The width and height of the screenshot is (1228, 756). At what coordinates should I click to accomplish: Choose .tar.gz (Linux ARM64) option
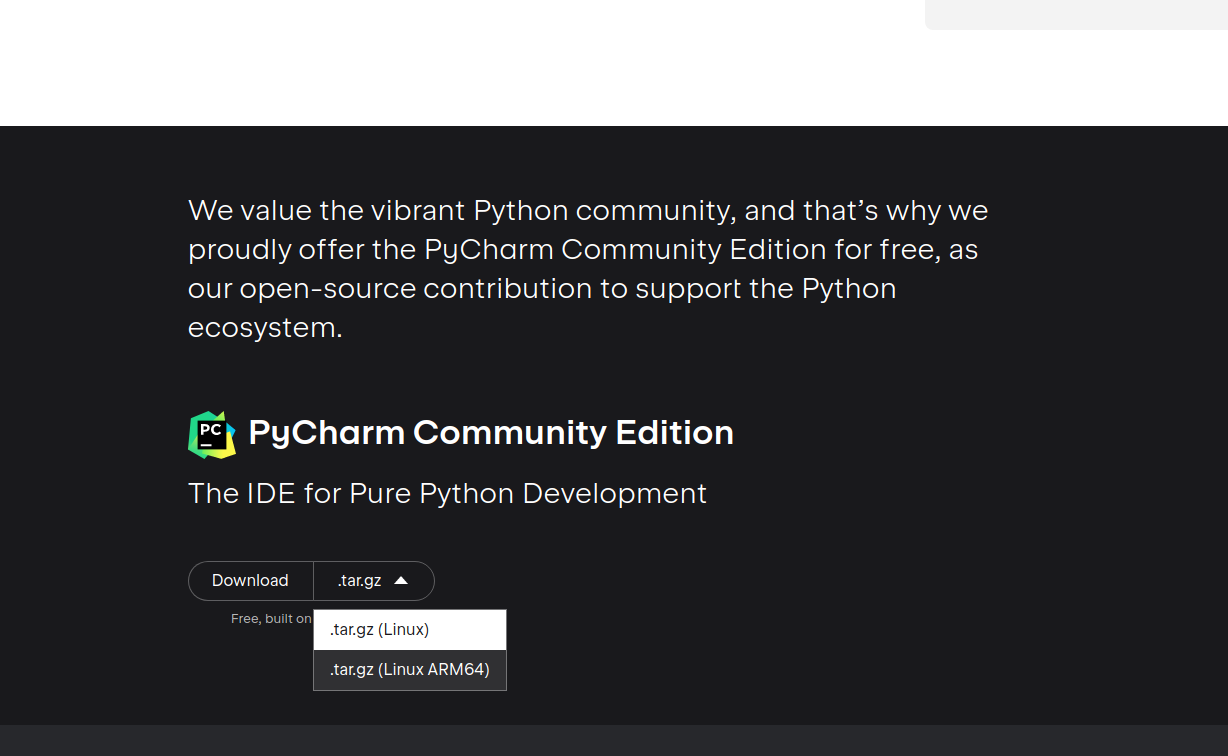pos(410,670)
